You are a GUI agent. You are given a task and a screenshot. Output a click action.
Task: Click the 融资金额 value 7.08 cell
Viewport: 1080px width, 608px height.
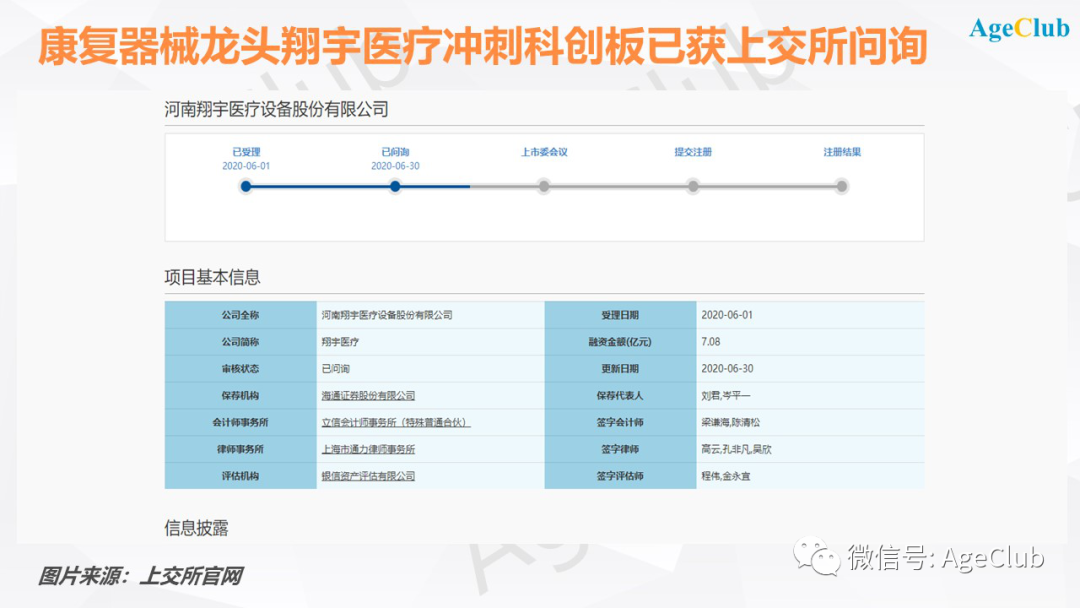click(x=711, y=342)
